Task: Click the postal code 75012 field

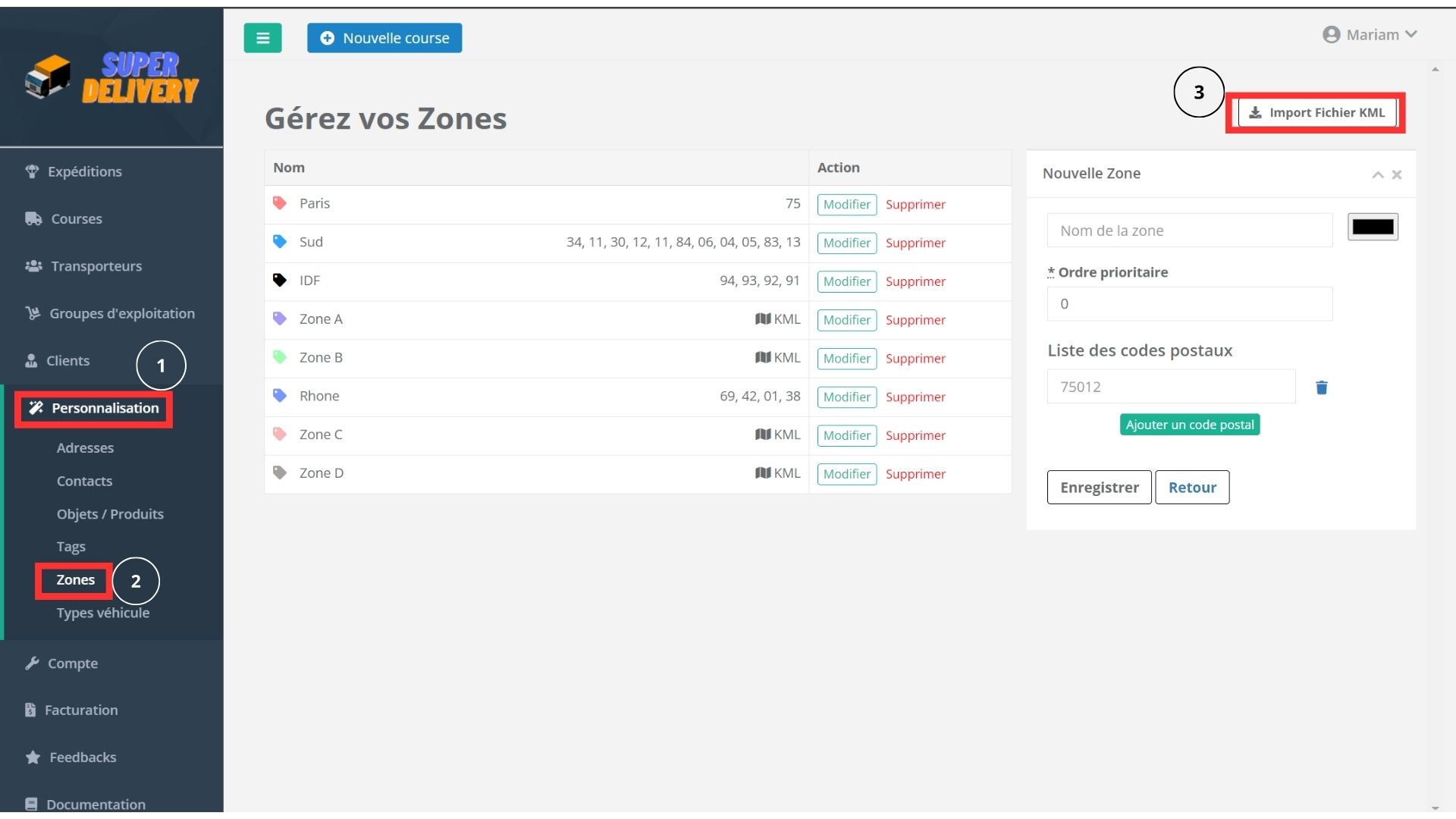Action: coord(1171,387)
